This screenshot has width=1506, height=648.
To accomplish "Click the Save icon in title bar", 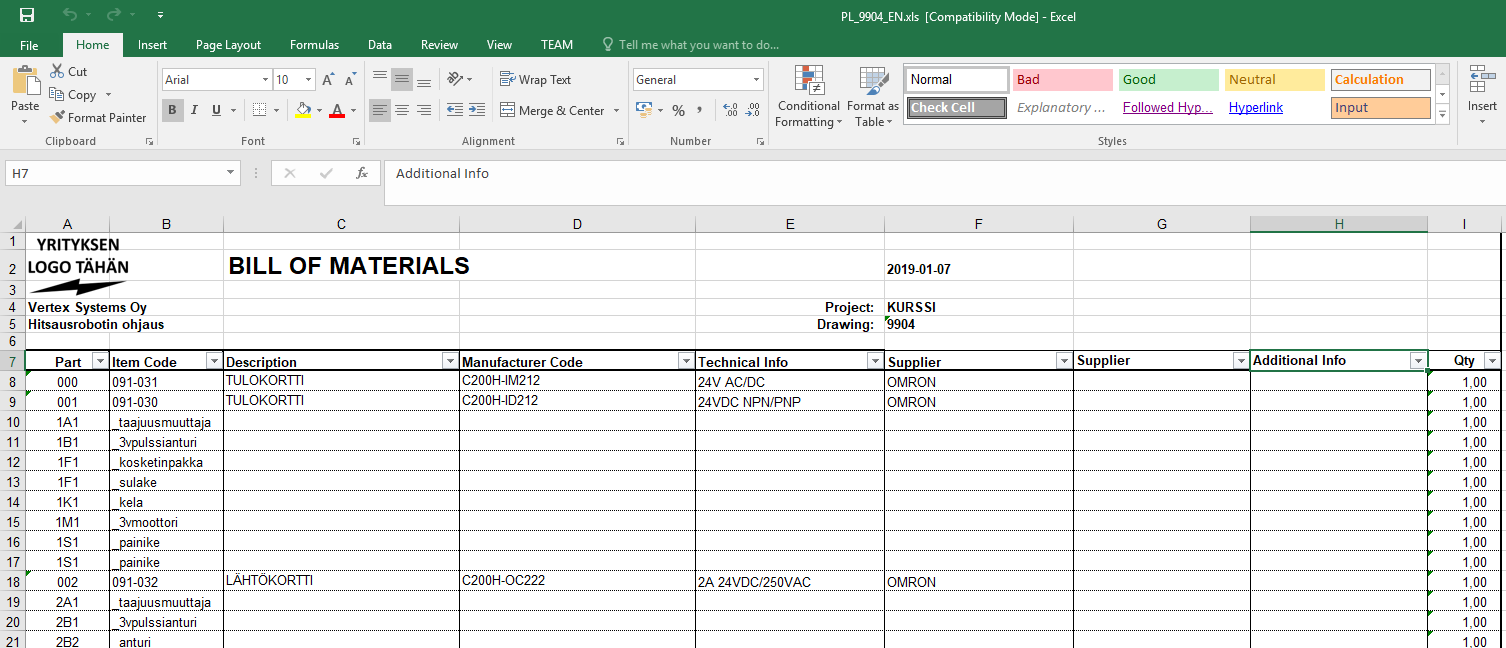I will coord(27,15).
